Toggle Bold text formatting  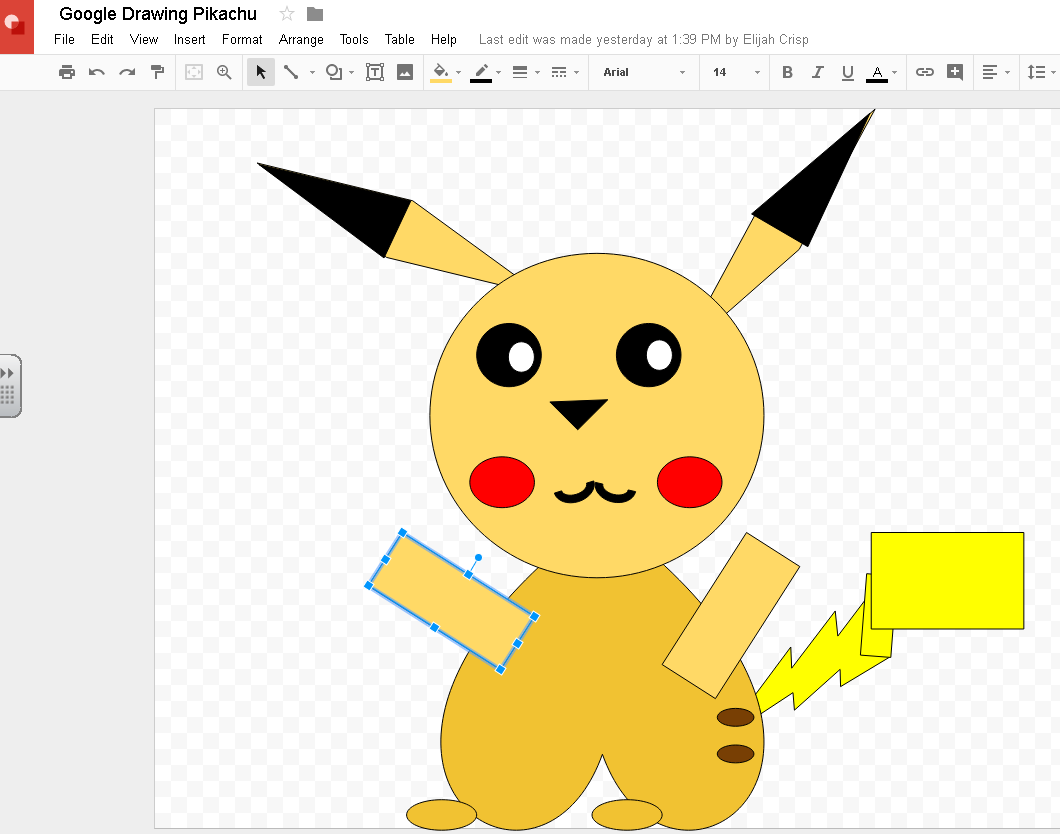pyautogui.click(x=787, y=72)
